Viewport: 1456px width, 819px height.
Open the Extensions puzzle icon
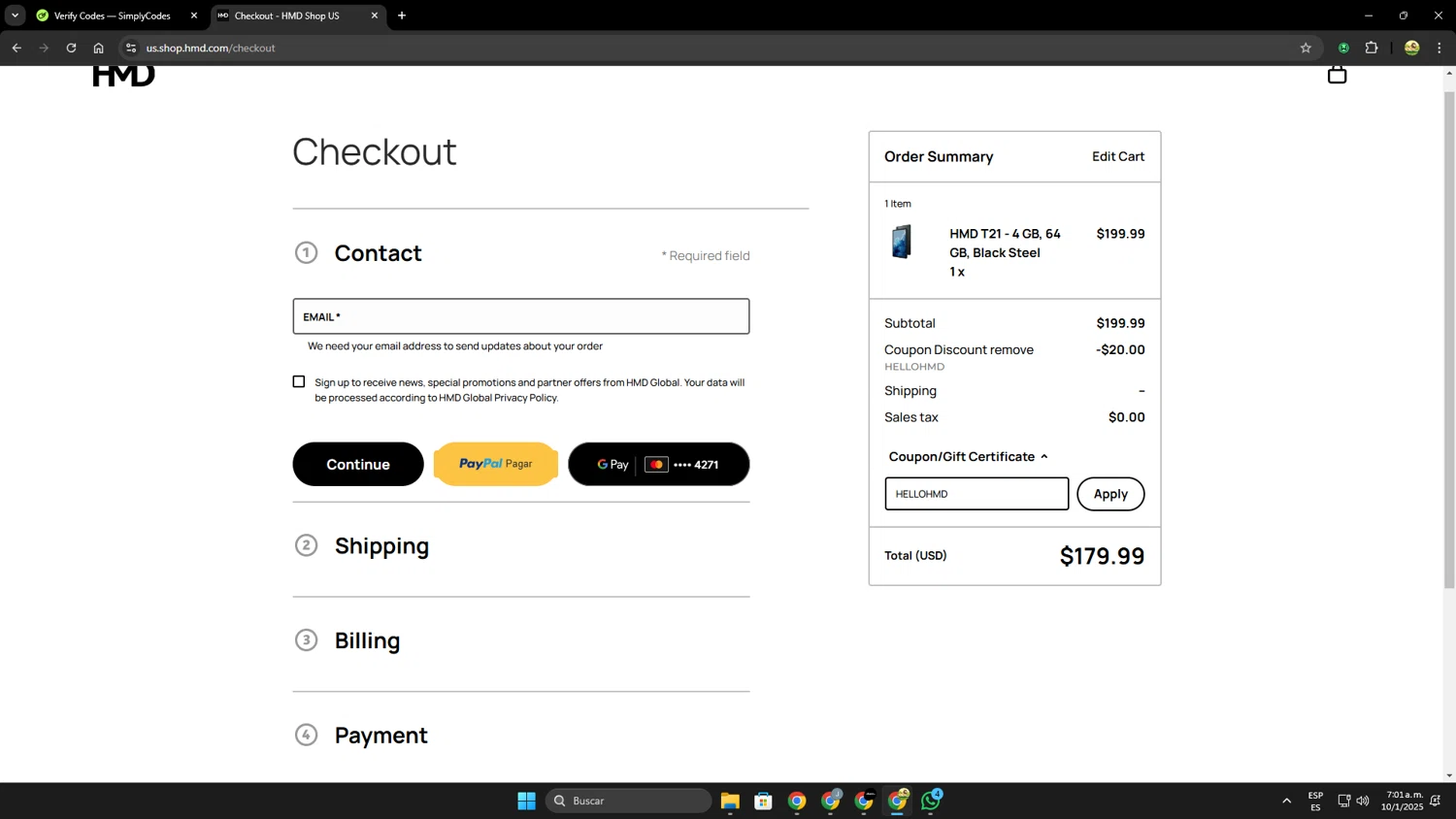click(x=1372, y=48)
